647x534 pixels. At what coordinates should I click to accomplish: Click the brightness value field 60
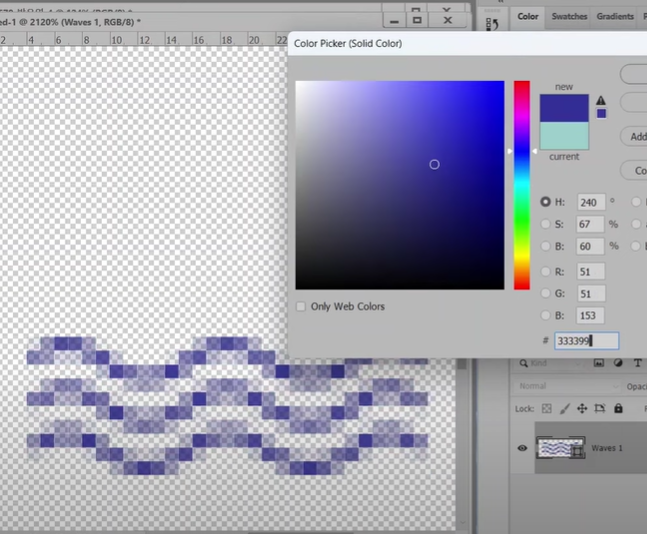(590, 246)
